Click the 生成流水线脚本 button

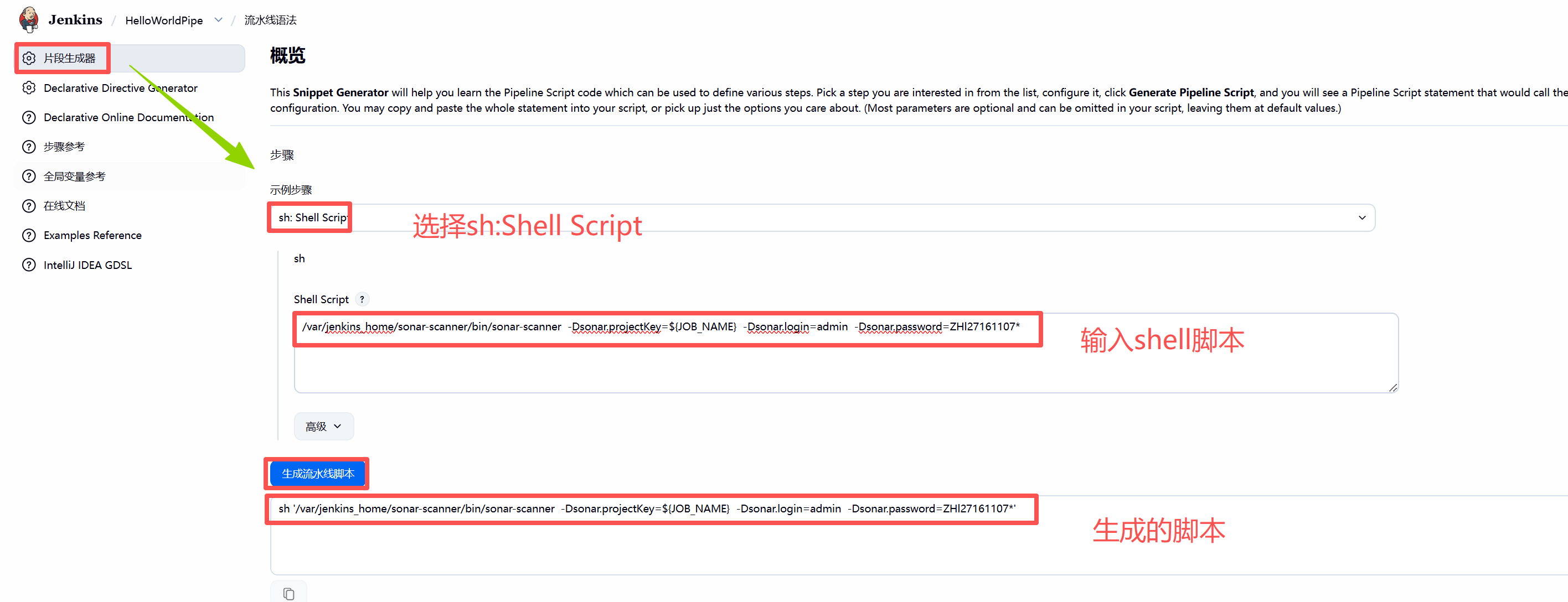click(318, 473)
